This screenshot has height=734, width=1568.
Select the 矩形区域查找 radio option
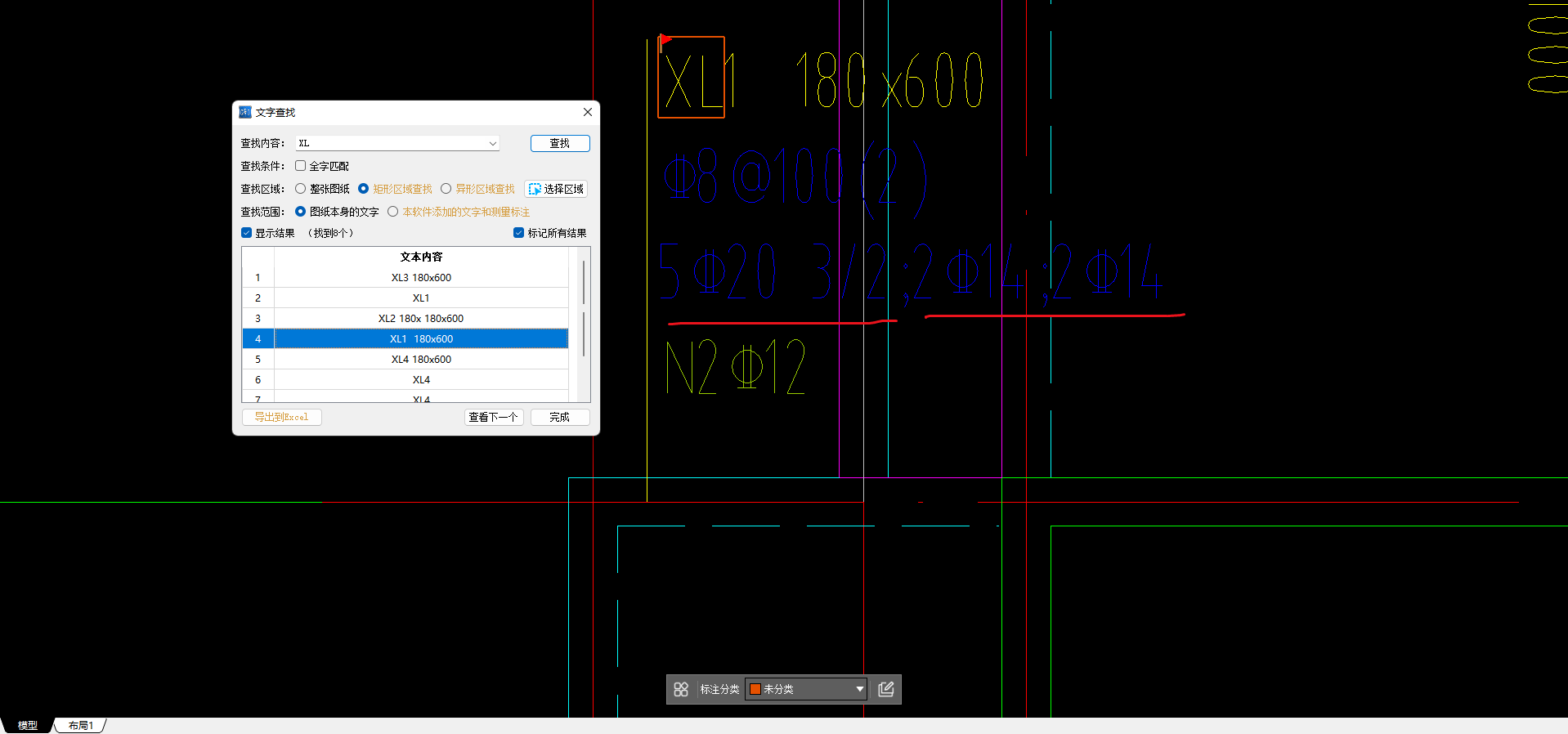tap(364, 189)
